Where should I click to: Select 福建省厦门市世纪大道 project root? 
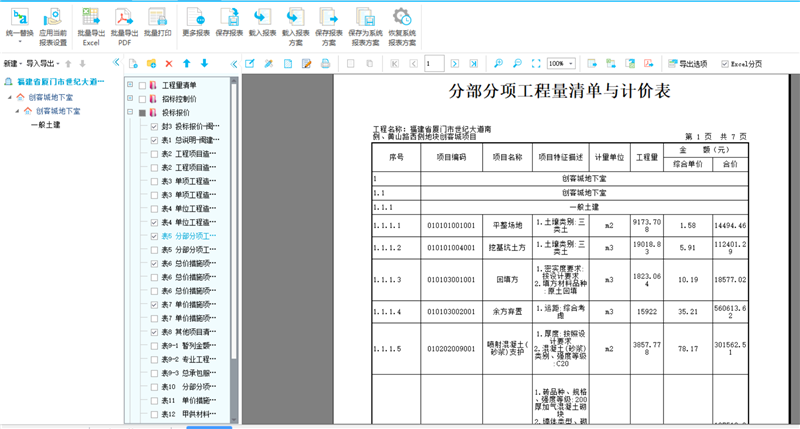(61, 82)
